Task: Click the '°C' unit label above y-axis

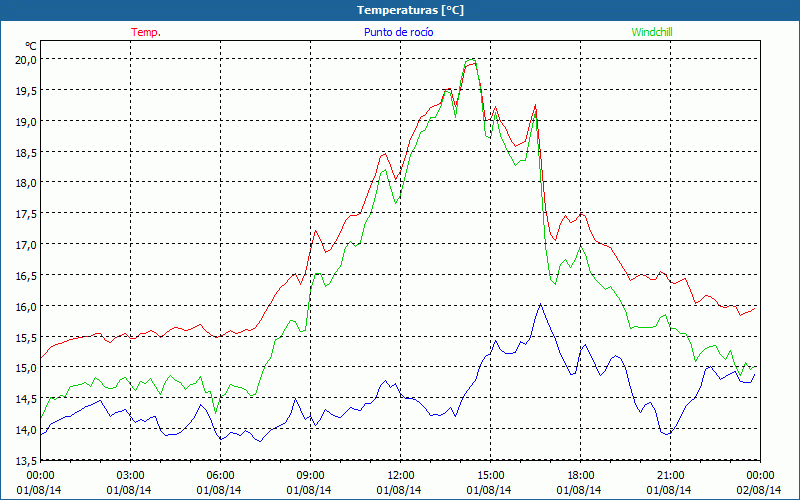Action: click(31, 46)
